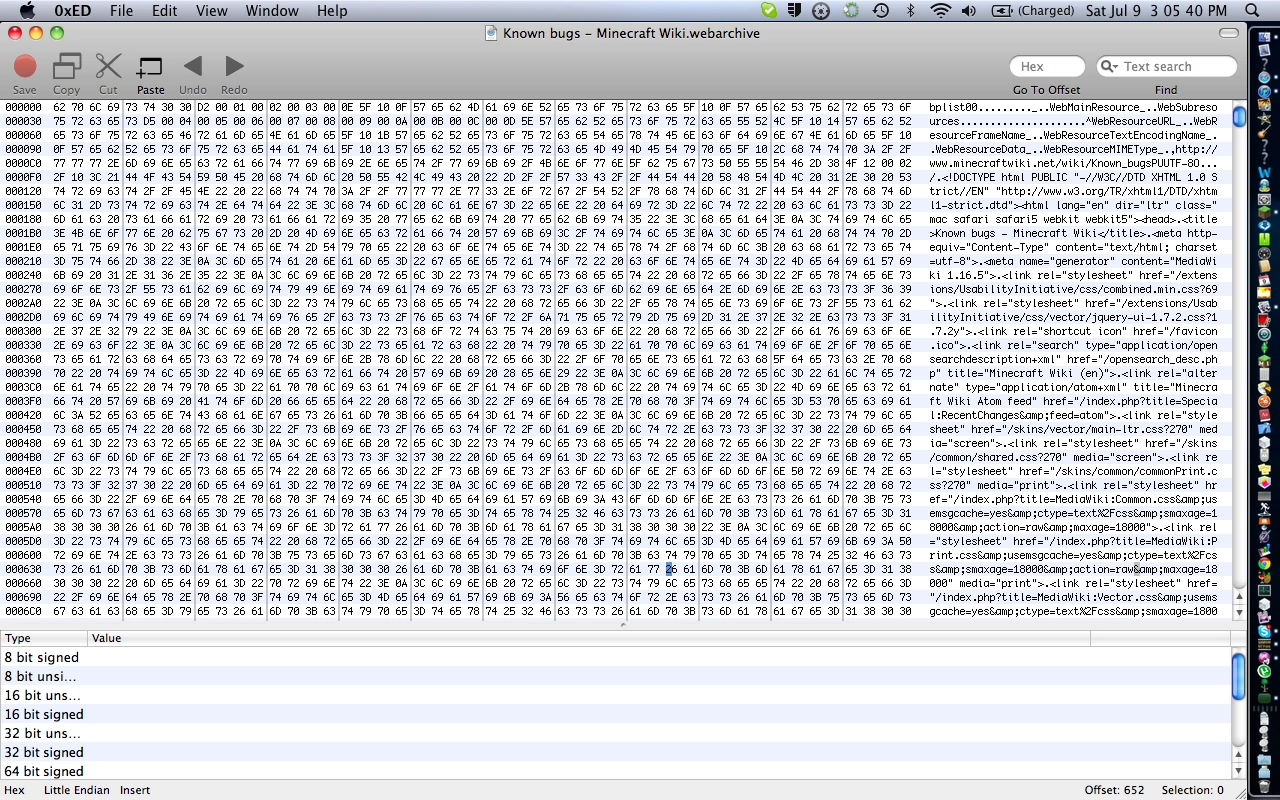Screen dimensions: 1280x800
Task: Click the Redo arrow icon
Action: [x=234, y=66]
